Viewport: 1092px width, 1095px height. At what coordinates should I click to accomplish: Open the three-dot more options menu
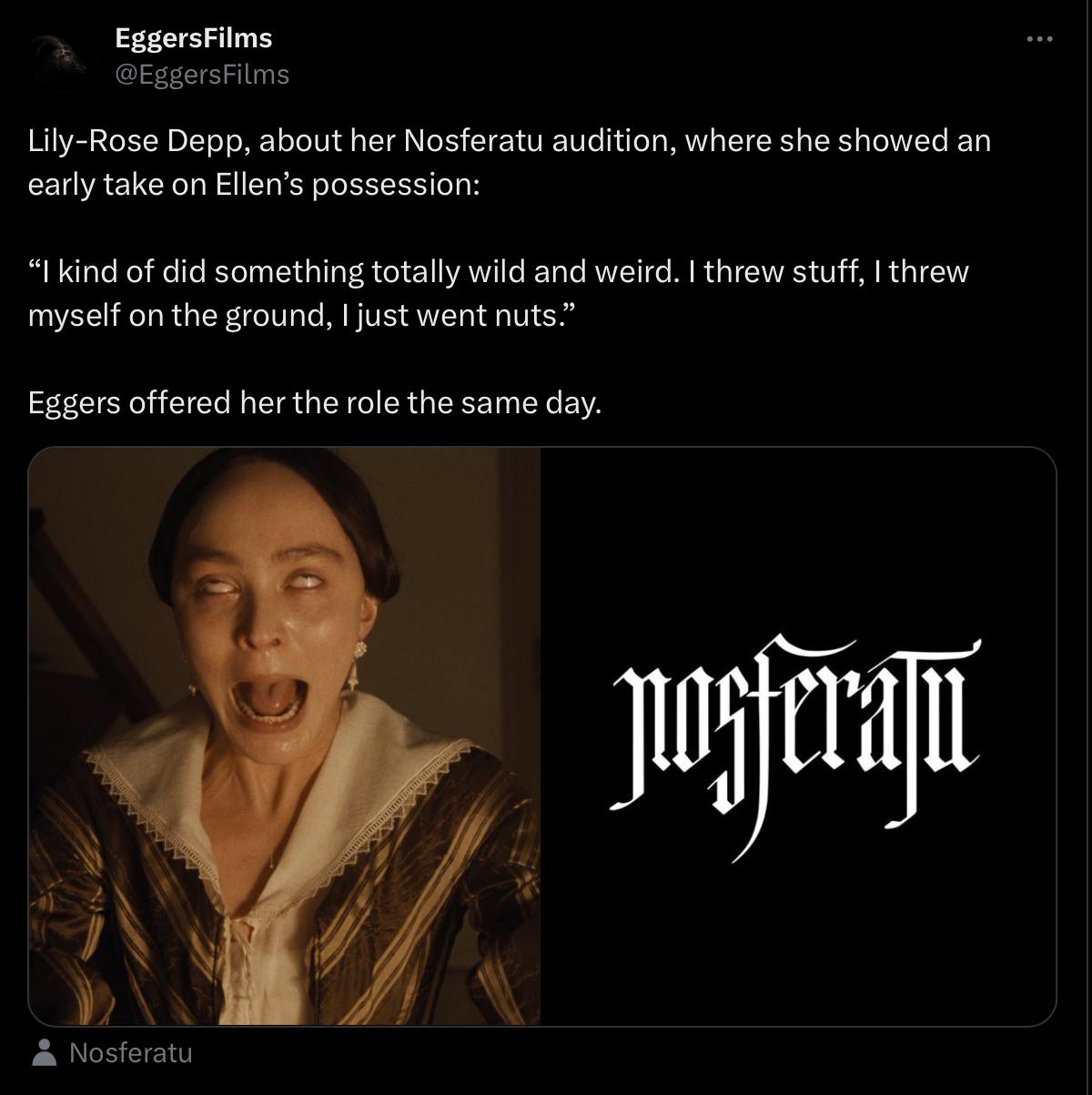coord(1038,39)
